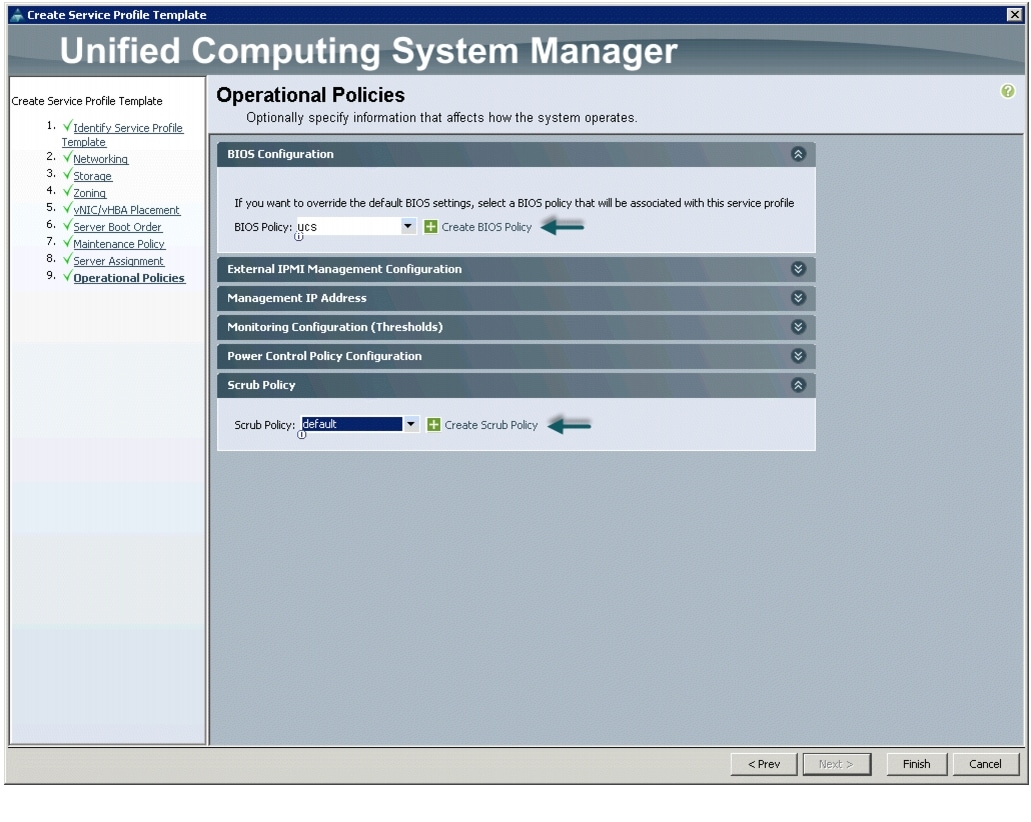Open the BIOS Policy dropdown

pyautogui.click(x=408, y=227)
